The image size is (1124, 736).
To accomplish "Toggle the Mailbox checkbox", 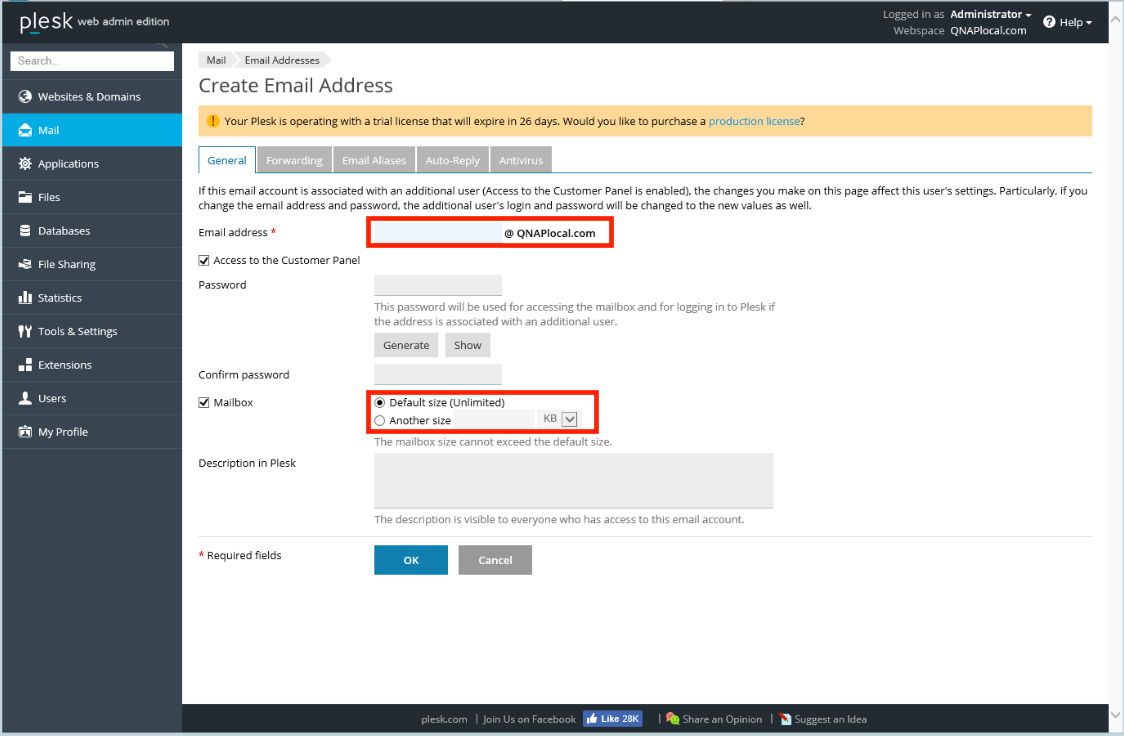I will pos(204,402).
